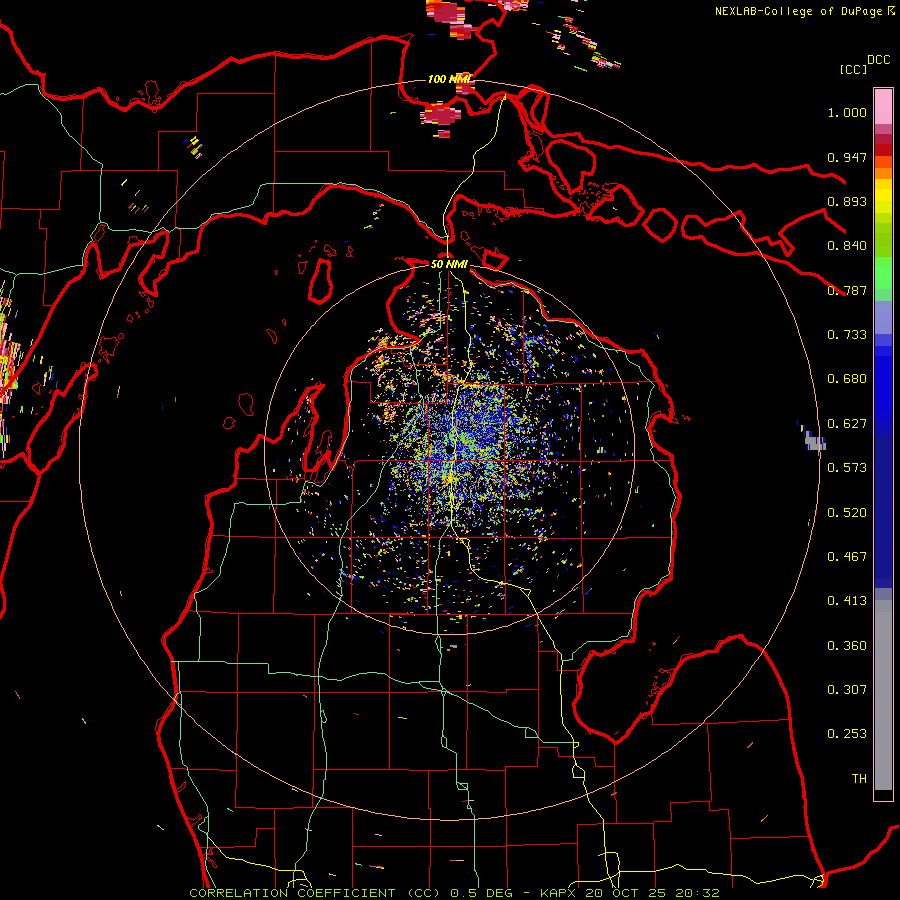Click the isolated gray echo east of the outer ring
The height and width of the screenshot is (900, 900).
tap(814, 442)
